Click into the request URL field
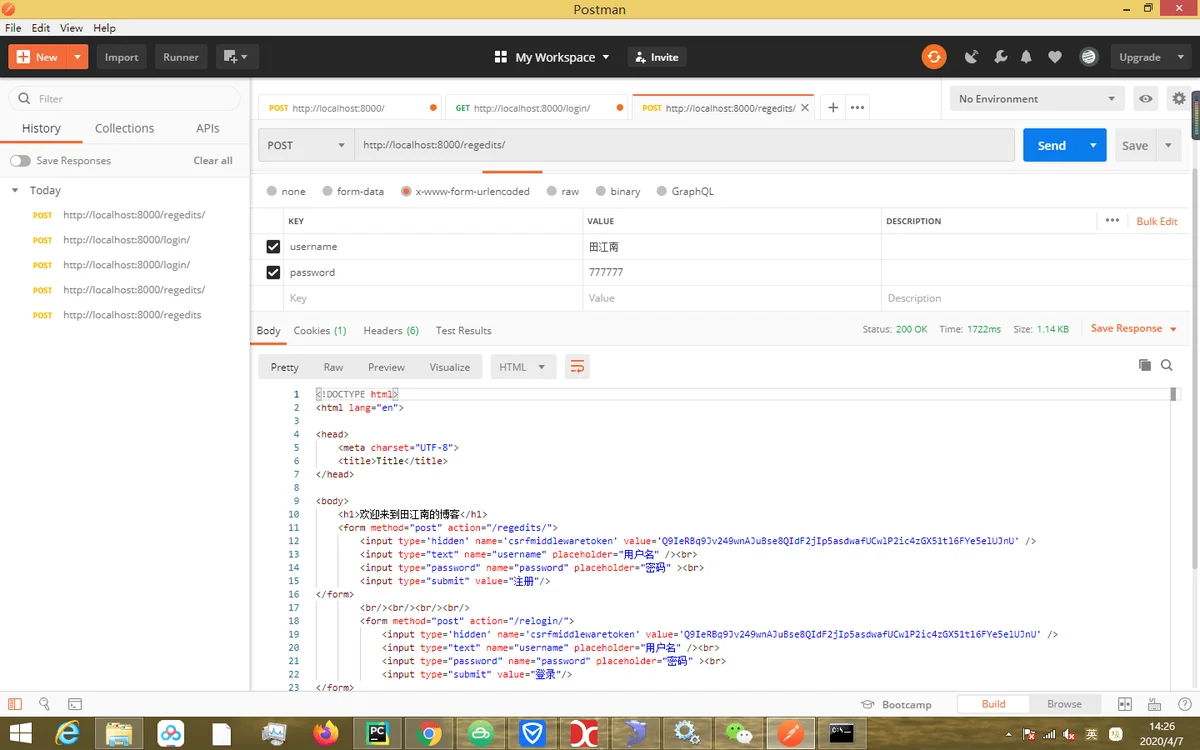 (685, 145)
